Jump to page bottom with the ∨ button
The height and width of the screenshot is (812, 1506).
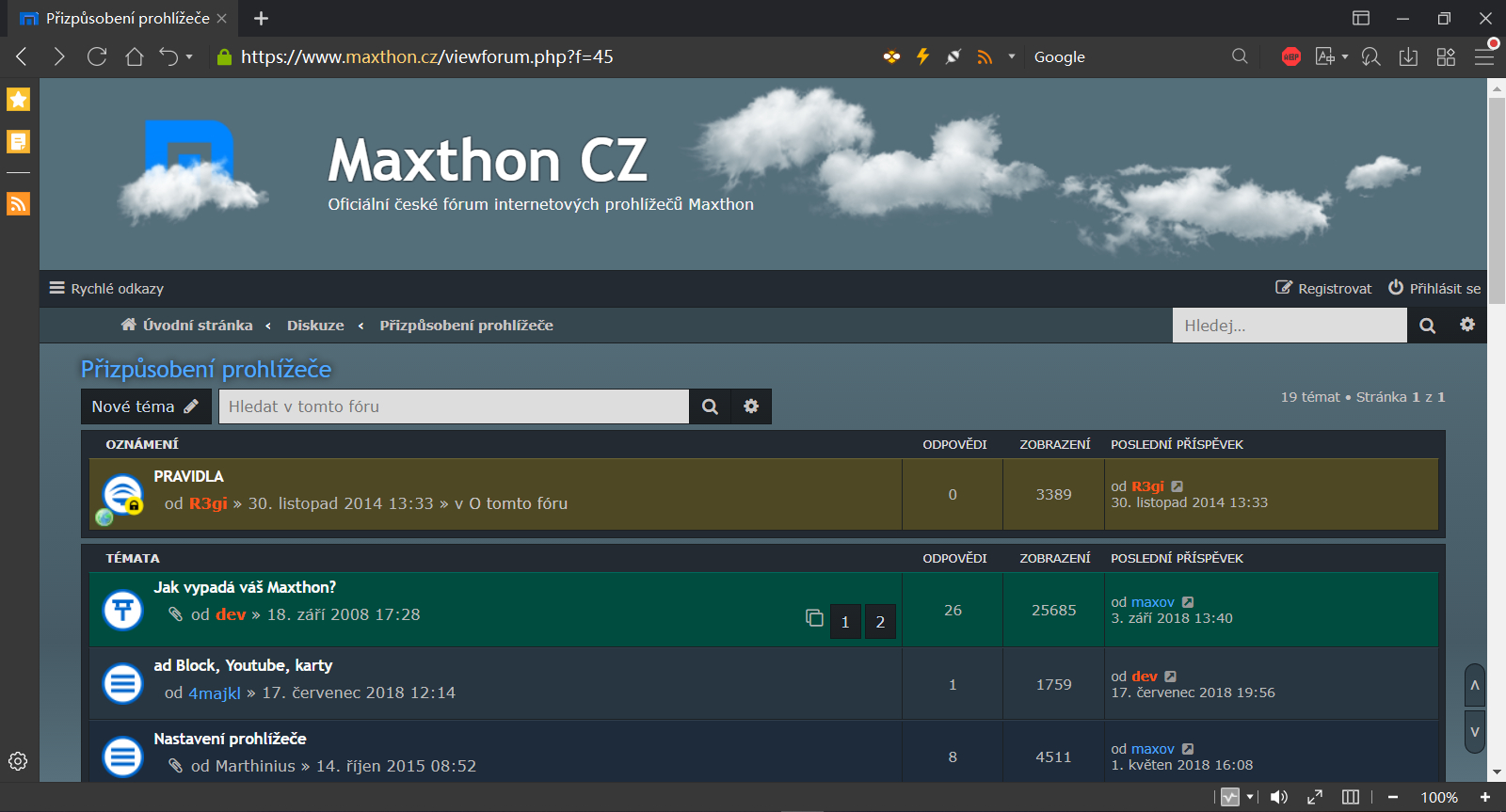click(x=1475, y=732)
